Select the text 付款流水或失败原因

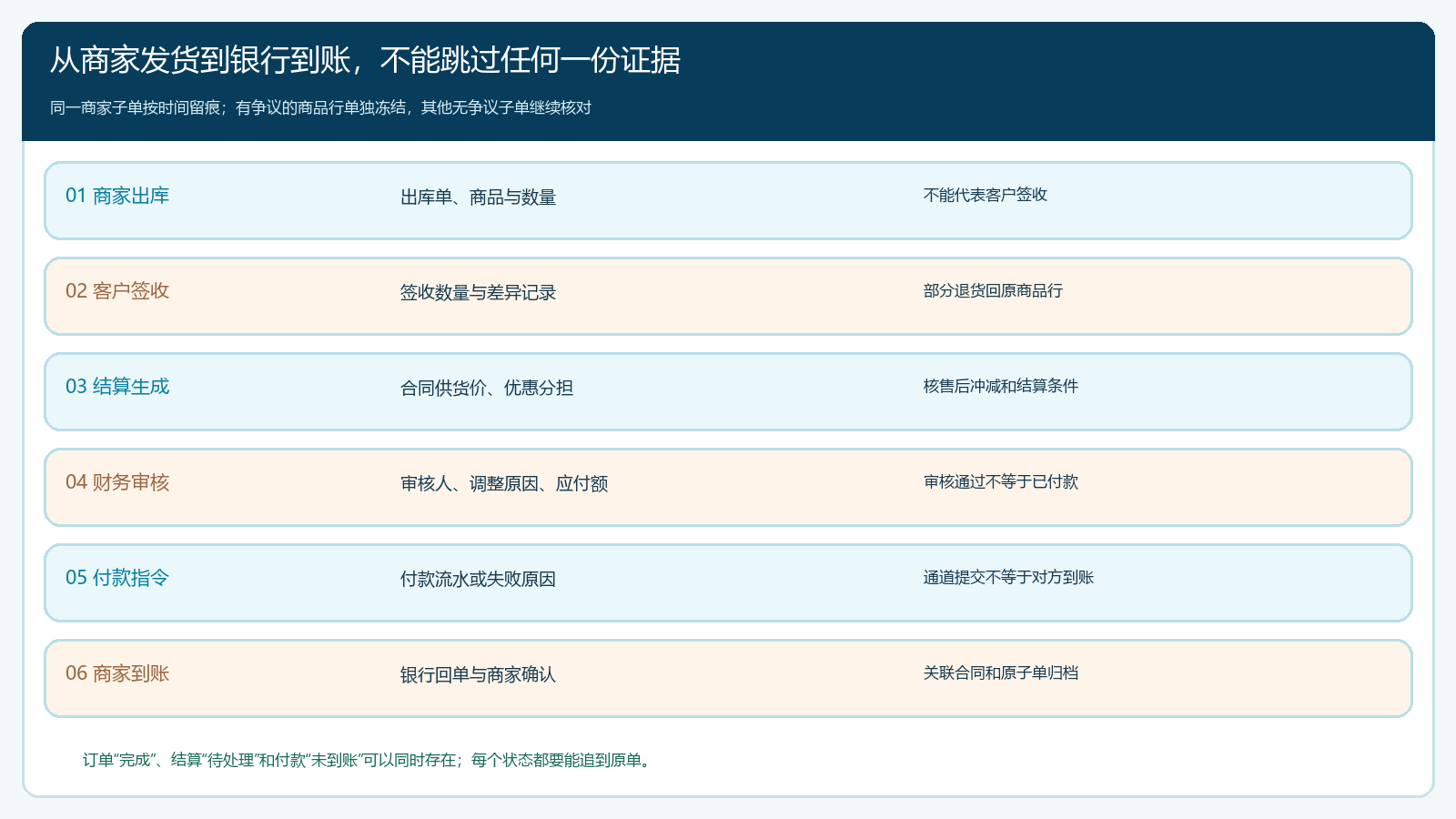point(478,580)
